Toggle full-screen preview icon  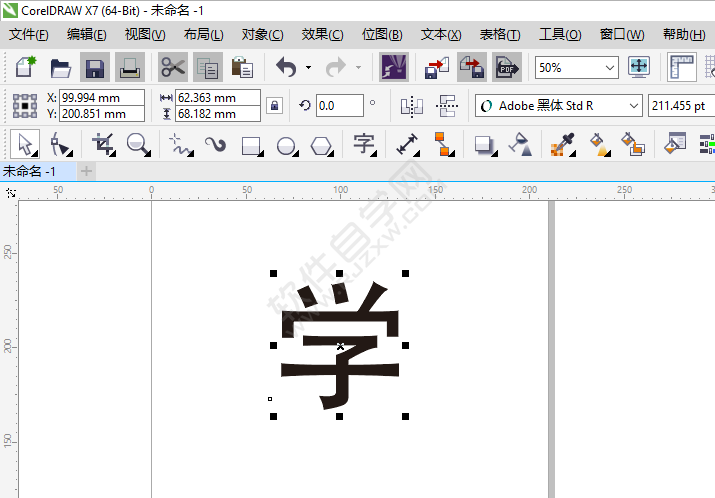pos(638,67)
